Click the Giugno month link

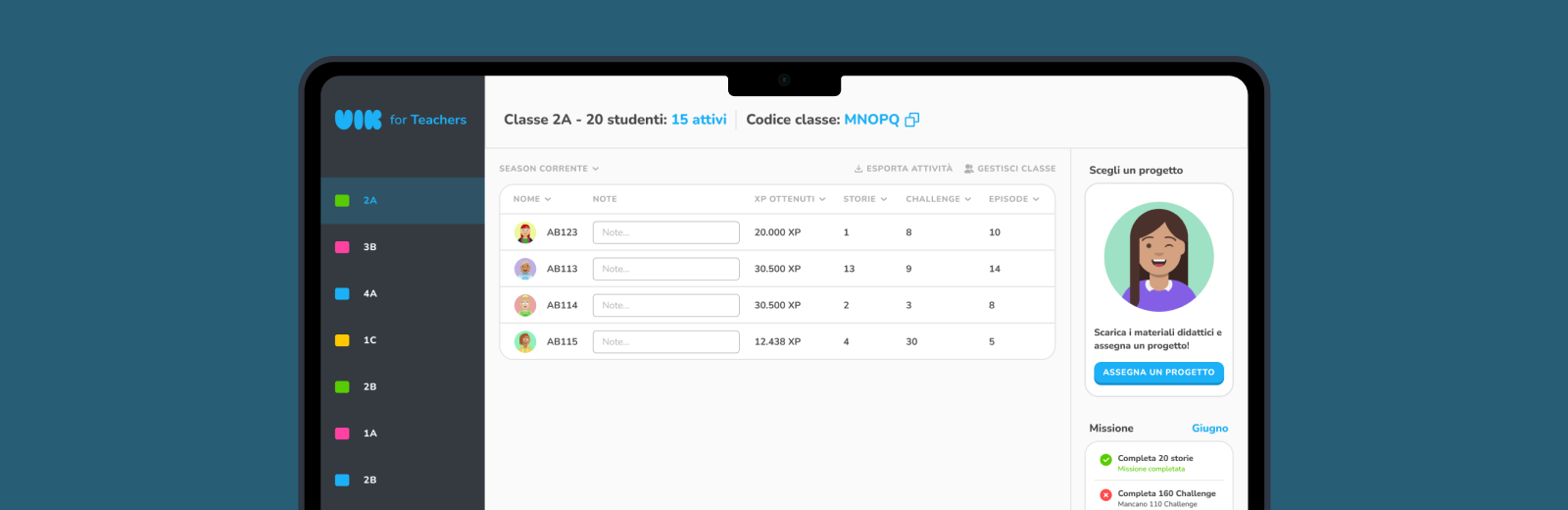point(1209,429)
